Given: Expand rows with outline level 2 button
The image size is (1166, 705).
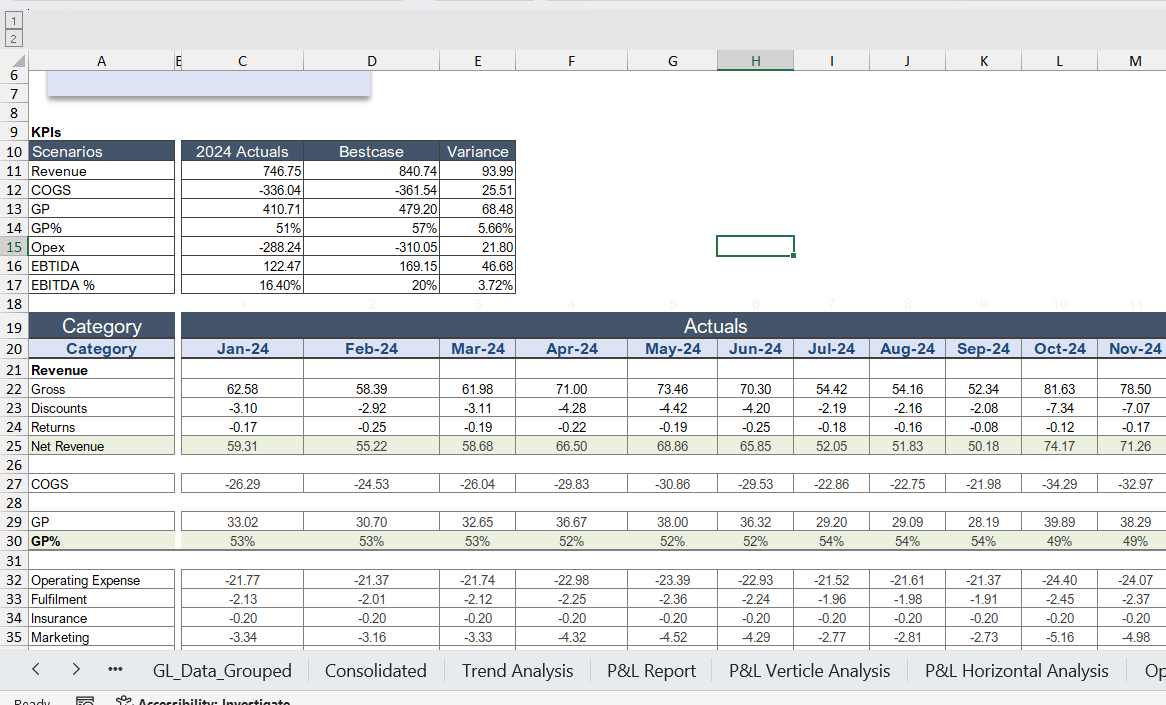Looking at the screenshot, I should 13,38.
